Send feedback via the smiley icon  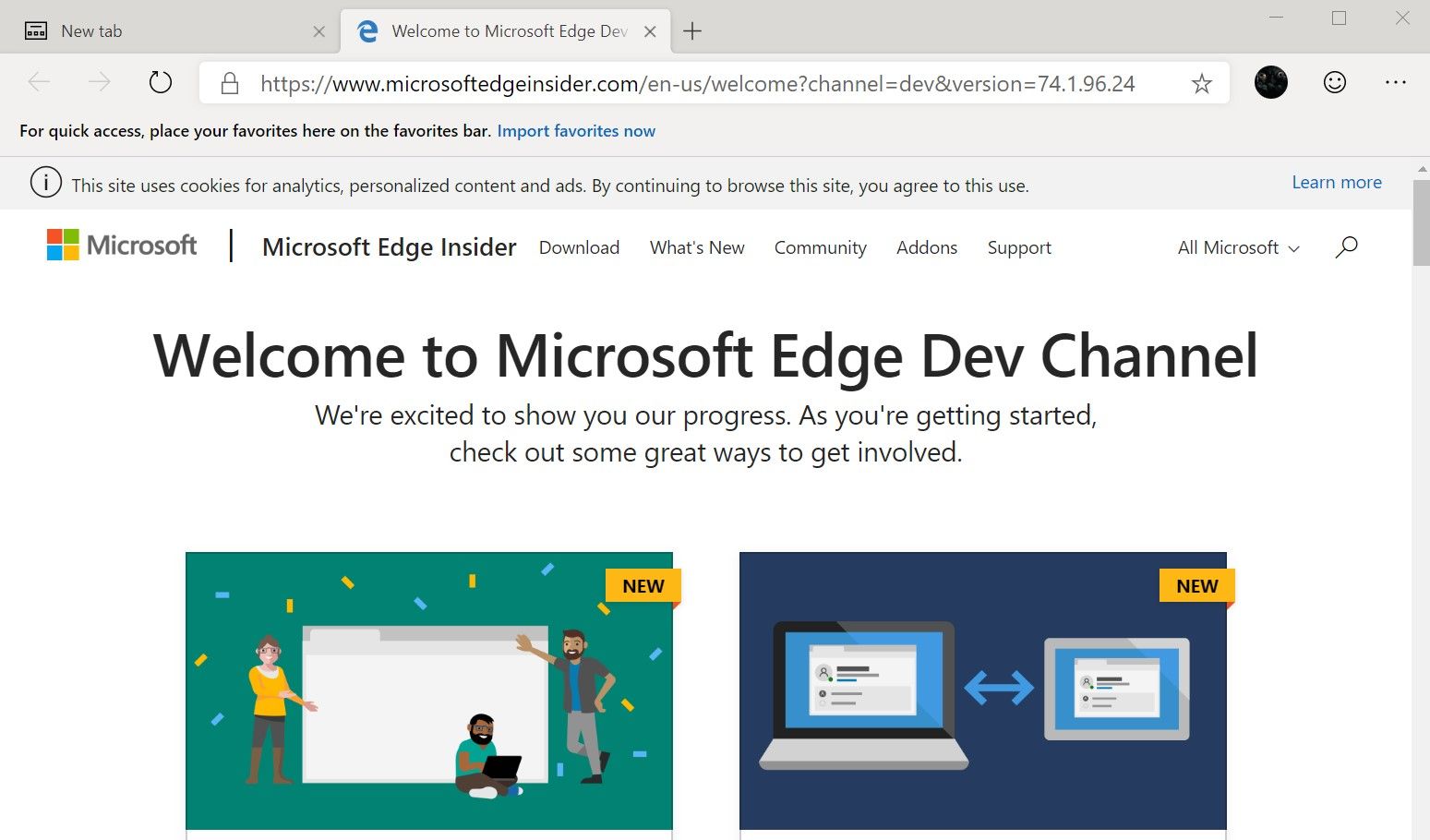[1335, 83]
